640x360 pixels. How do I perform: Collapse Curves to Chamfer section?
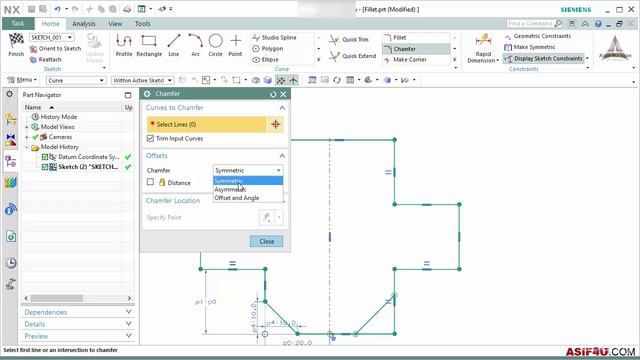[282, 108]
